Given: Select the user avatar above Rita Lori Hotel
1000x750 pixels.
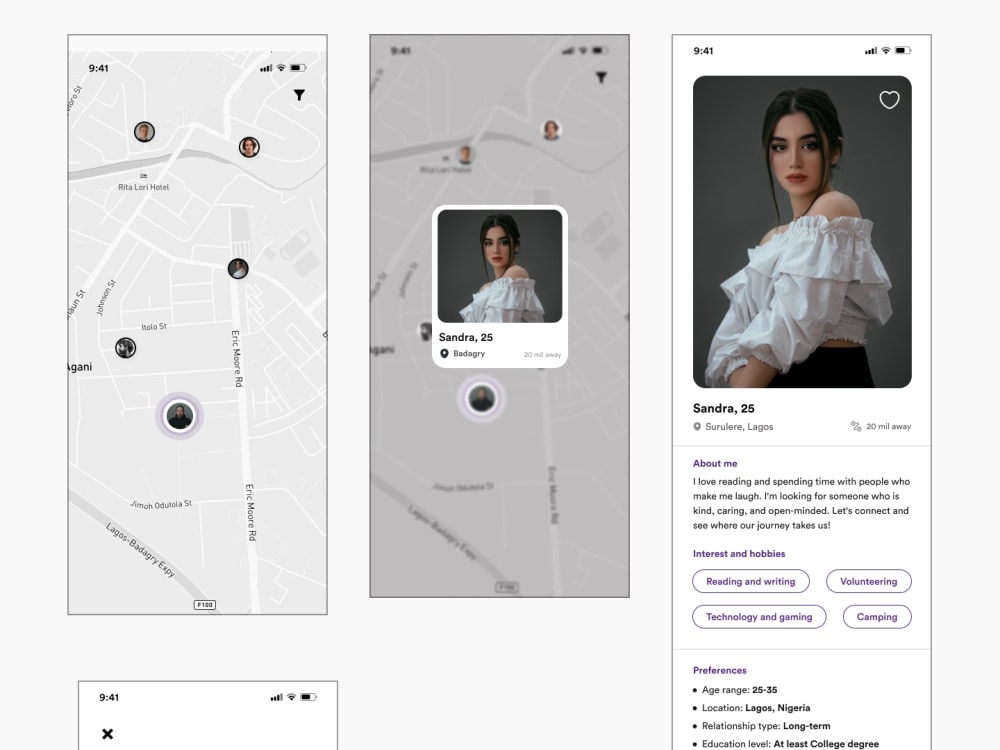Looking at the screenshot, I should (145, 132).
